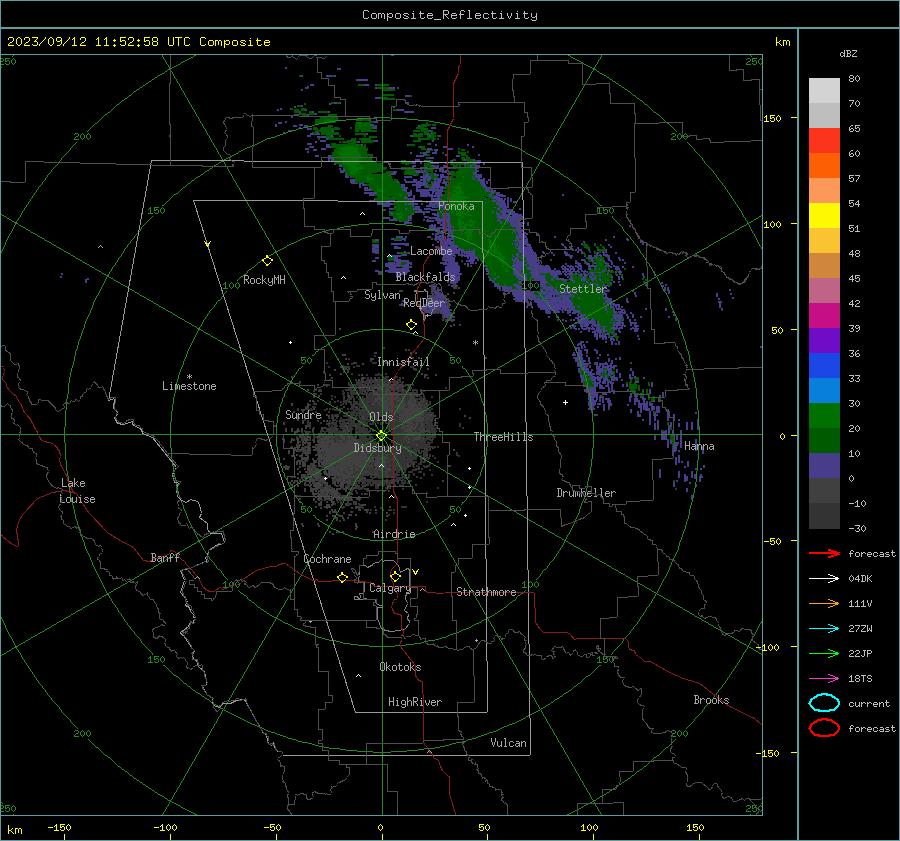Click the purple 39–36 dBZ swatch
The image size is (900, 841).
tap(824, 340)
